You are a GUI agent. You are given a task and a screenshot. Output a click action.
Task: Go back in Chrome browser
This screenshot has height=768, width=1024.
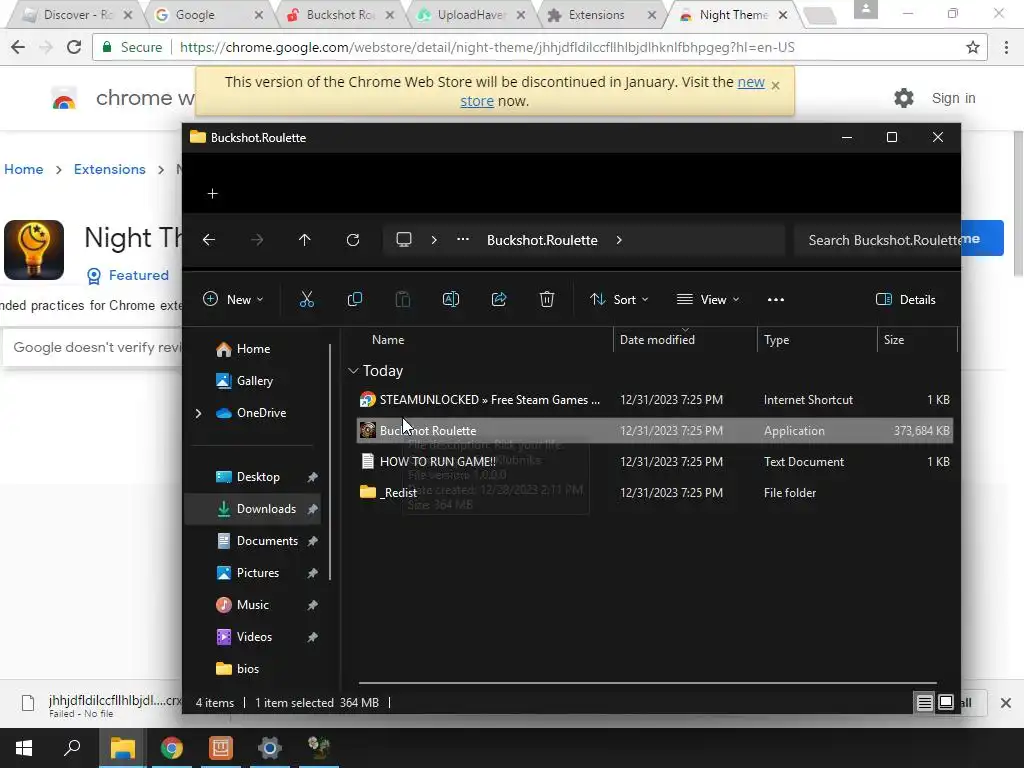(18, 47)
